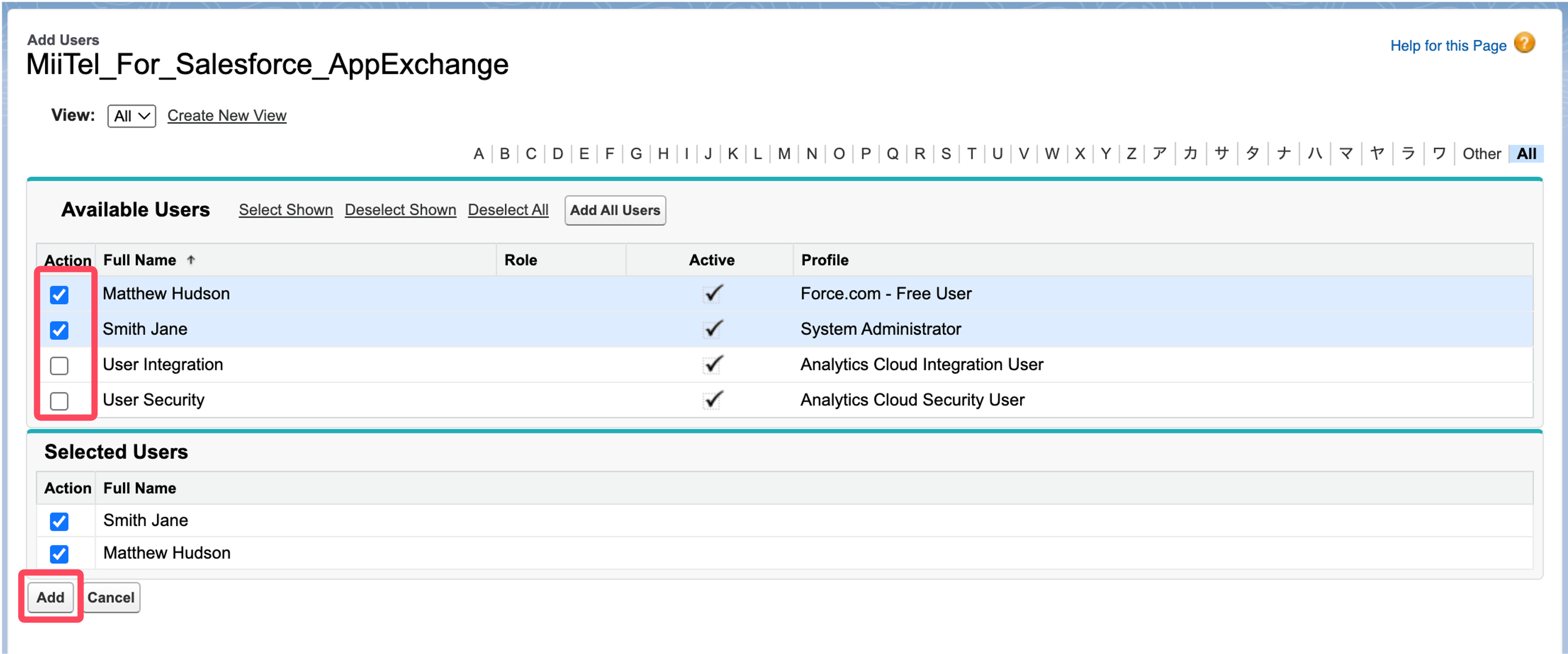
Task: Filter users by letter M
Action: click(x=784, y=154)
